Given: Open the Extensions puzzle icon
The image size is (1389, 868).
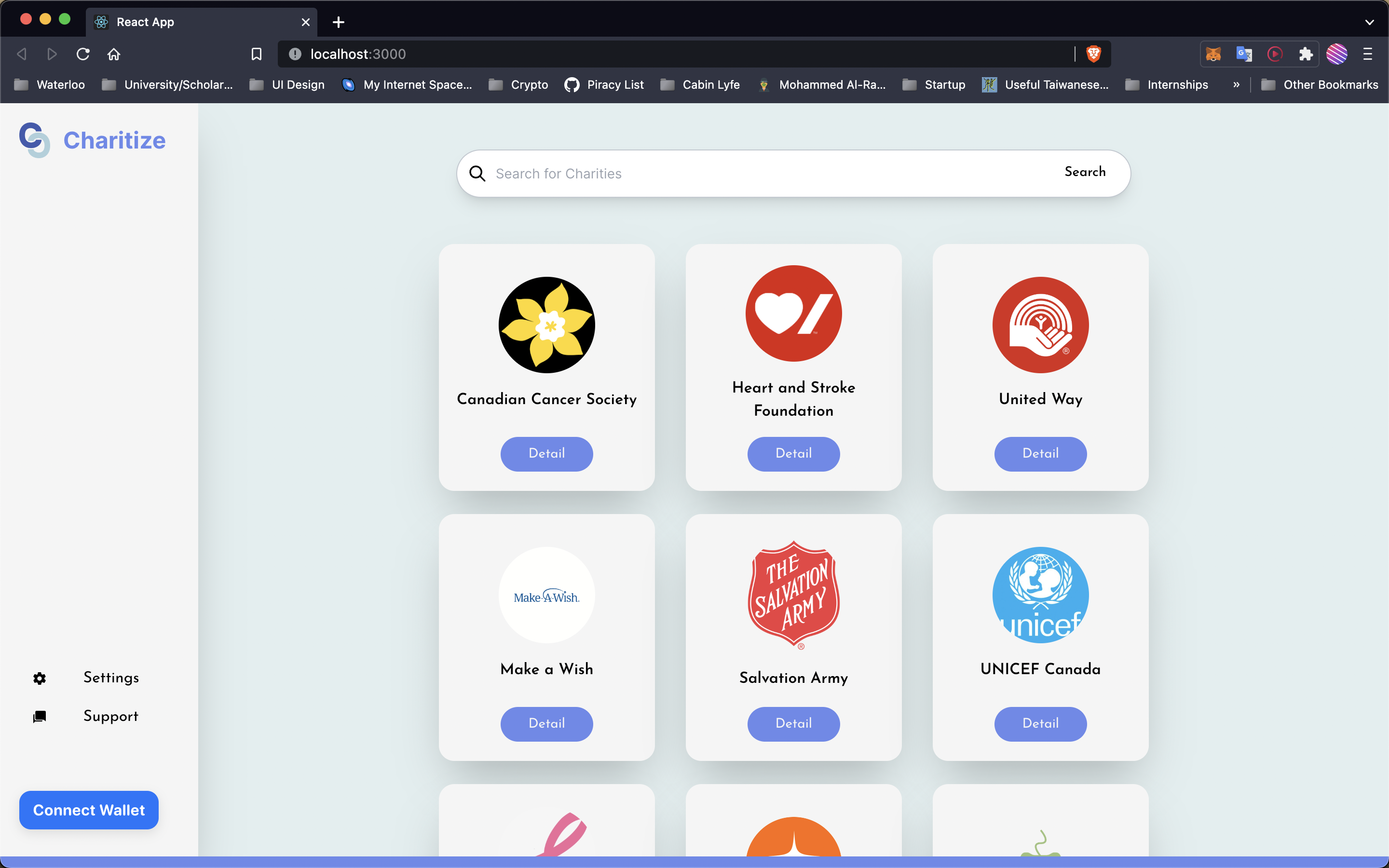Looking at the screenshot, I should [1306, 54].
